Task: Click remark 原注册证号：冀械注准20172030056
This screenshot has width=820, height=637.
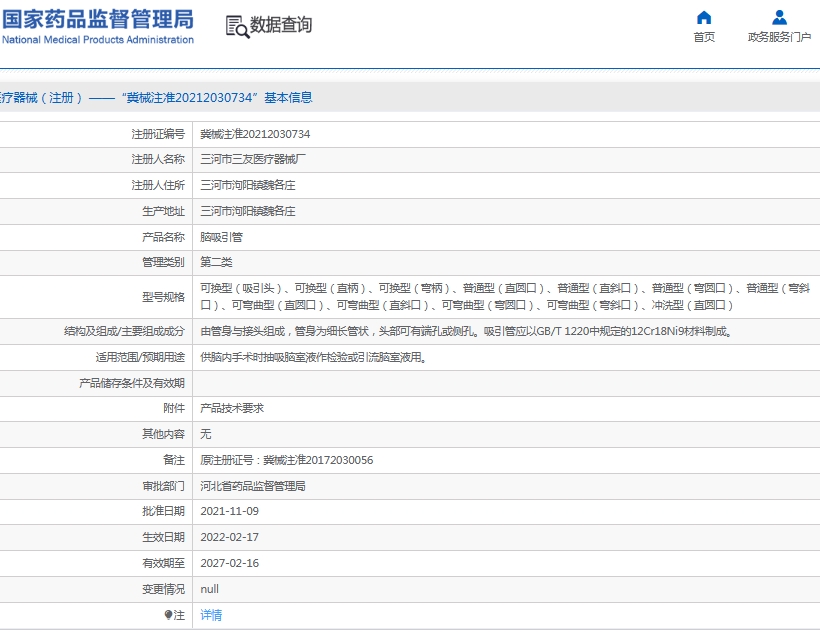Action: coord(287,460)
